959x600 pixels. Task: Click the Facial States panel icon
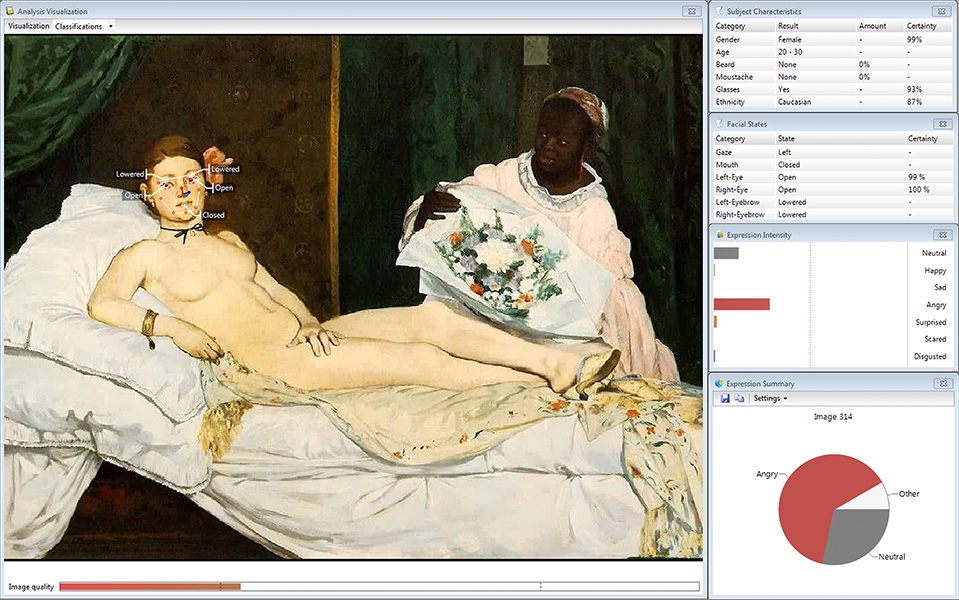pyautogui.click(x=719, y=124)
